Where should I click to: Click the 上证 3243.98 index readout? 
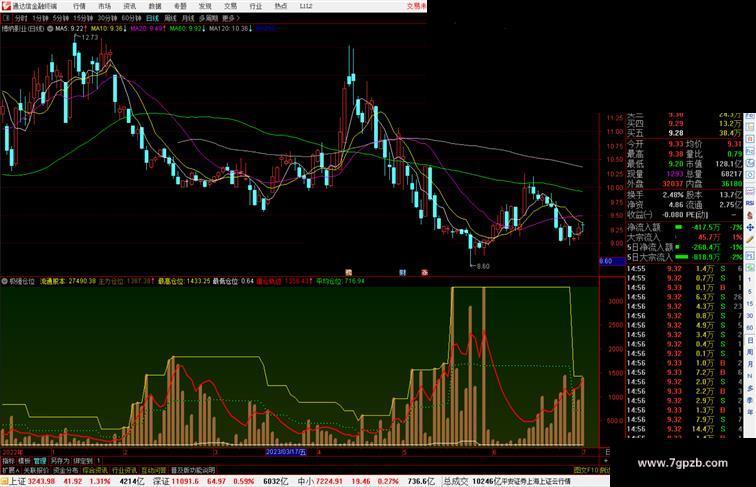point(32,481)
